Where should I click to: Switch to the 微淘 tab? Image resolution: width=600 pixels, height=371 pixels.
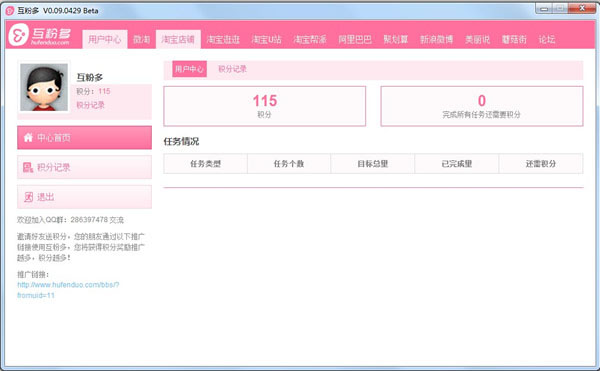(x=142, y=39)
